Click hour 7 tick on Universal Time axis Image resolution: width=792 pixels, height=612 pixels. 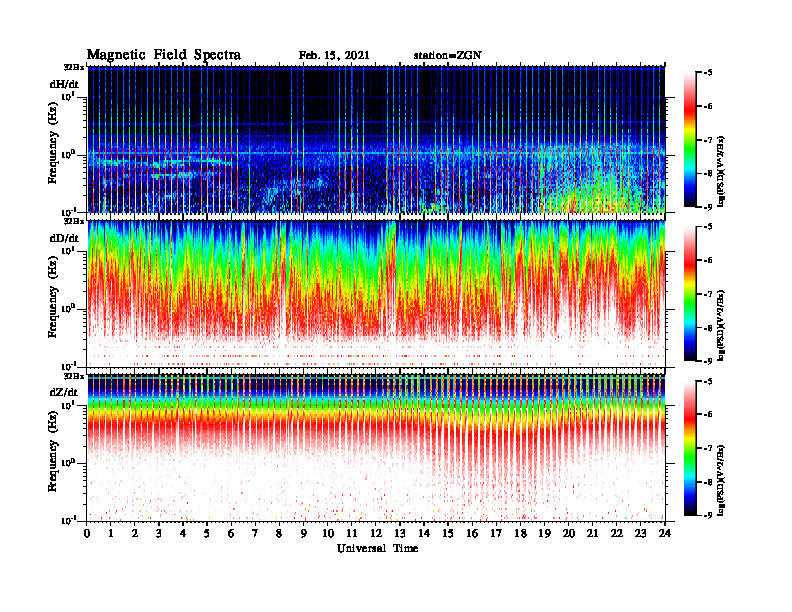click(x=255, y=533)
